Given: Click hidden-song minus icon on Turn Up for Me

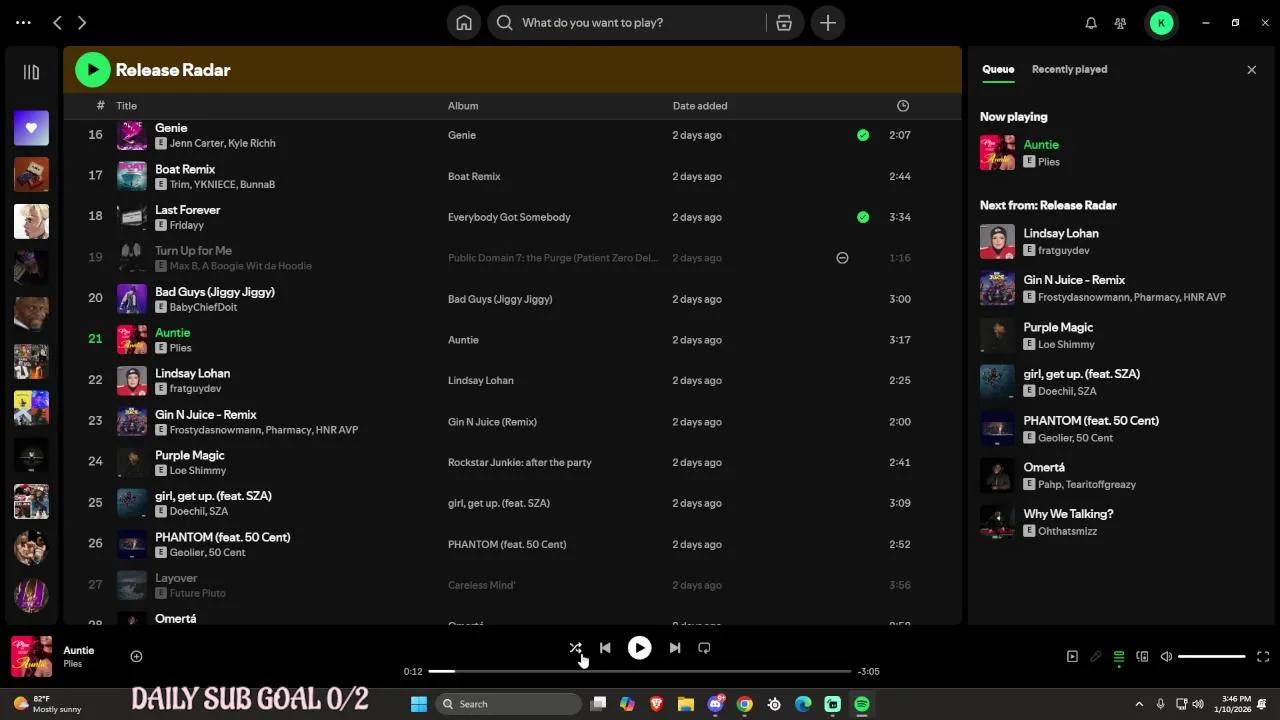Looking at the screenshot, I should point(842,258).
